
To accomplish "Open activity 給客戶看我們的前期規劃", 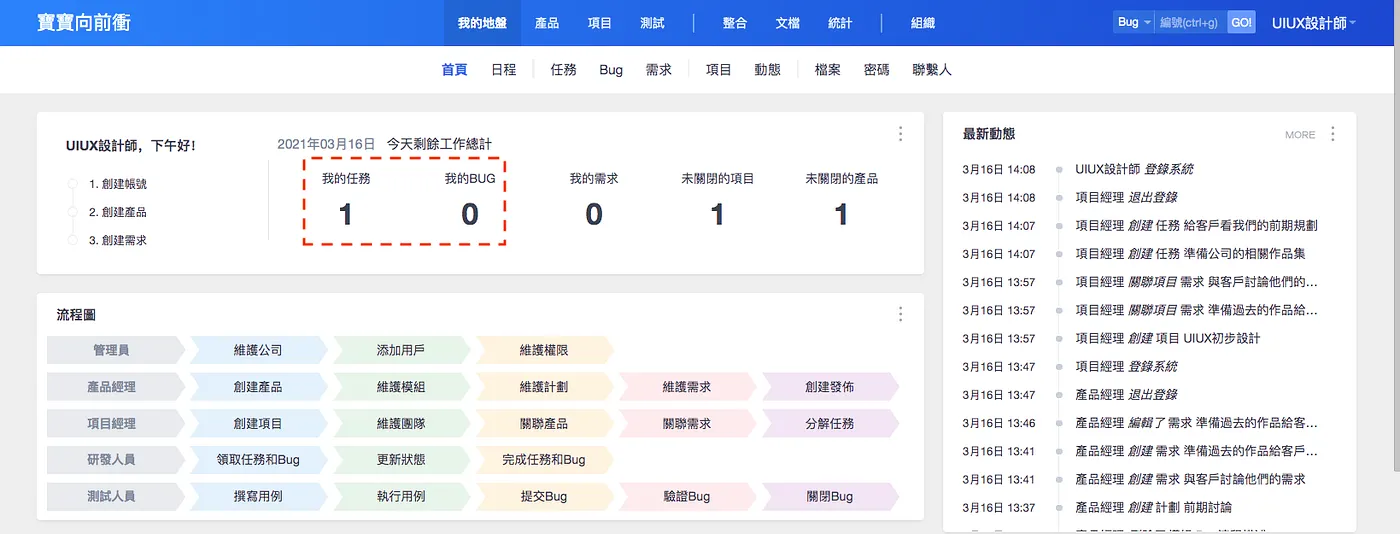I will click(x=1251, y=226).
